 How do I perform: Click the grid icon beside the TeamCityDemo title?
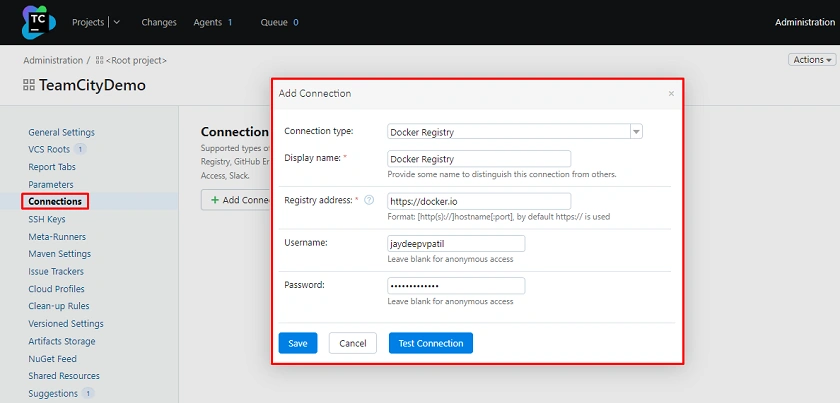click(x=28, y=85)
